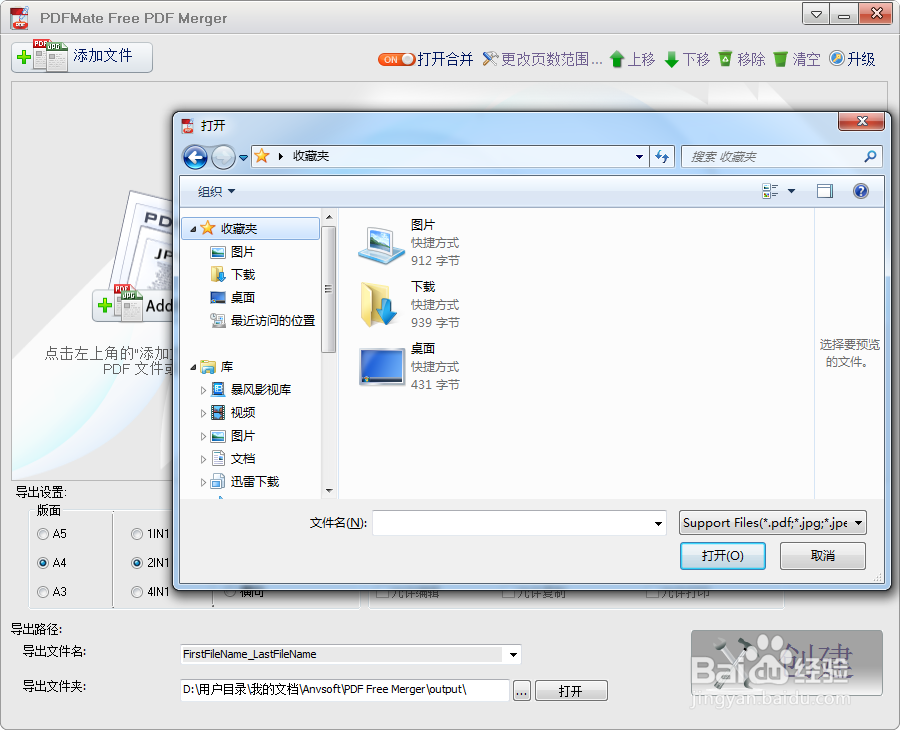Click the blue help question icon
This screenshot has width=900, height=730.
click(x=860, y=191)
